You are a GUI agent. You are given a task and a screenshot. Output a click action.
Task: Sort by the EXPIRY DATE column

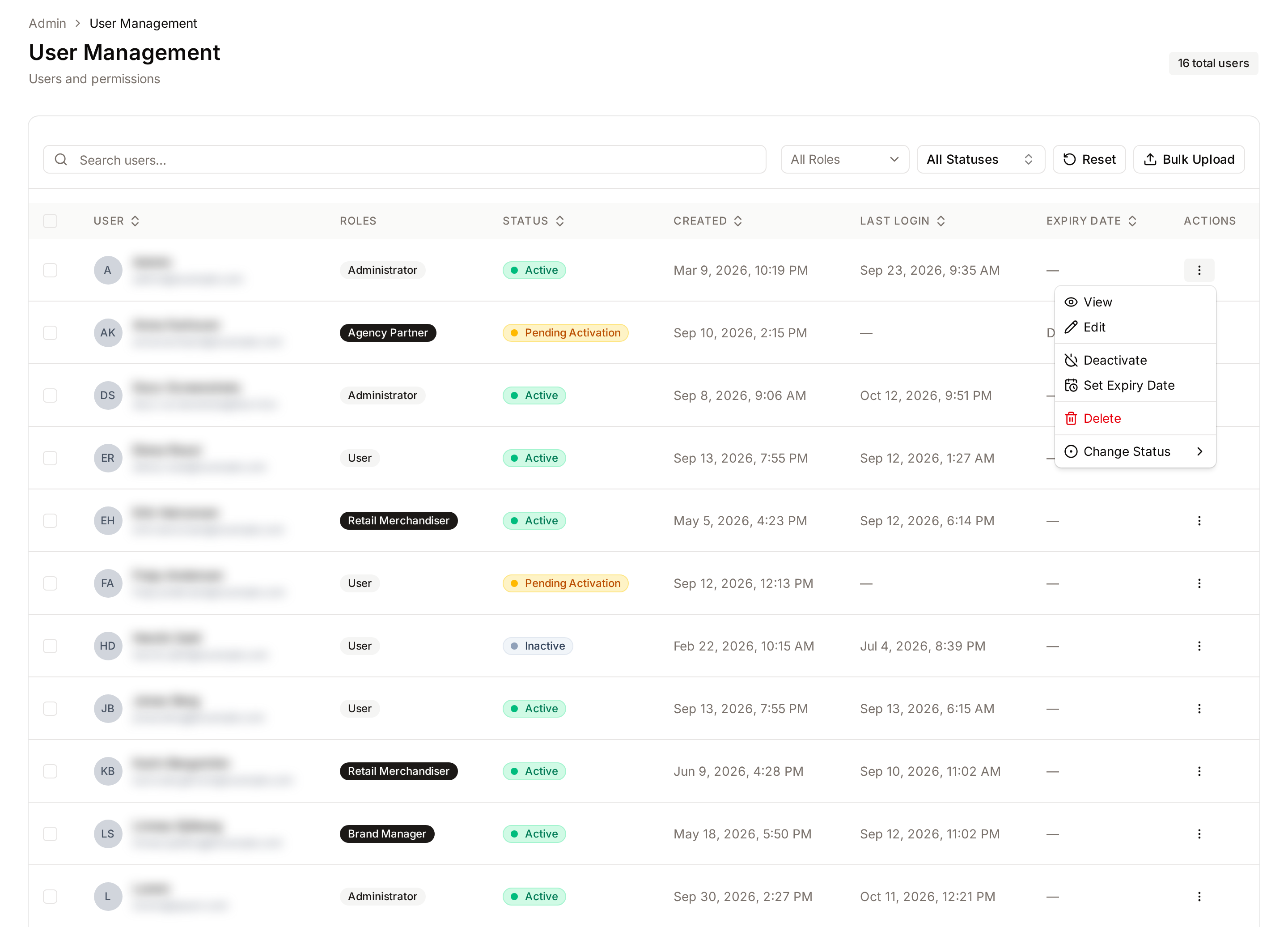[1091, 221]
